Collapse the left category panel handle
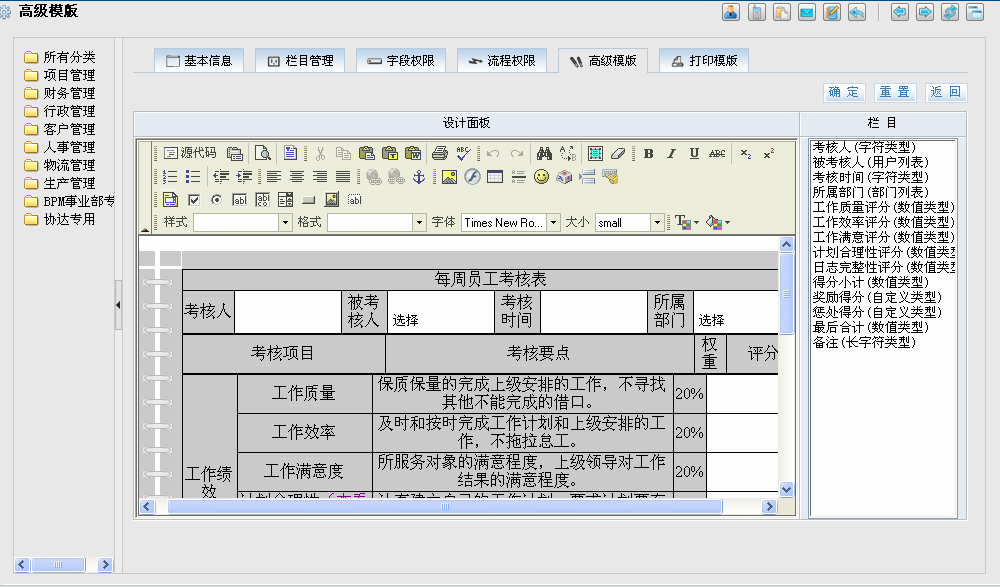Screen dimensions: 1000x587 118,305
